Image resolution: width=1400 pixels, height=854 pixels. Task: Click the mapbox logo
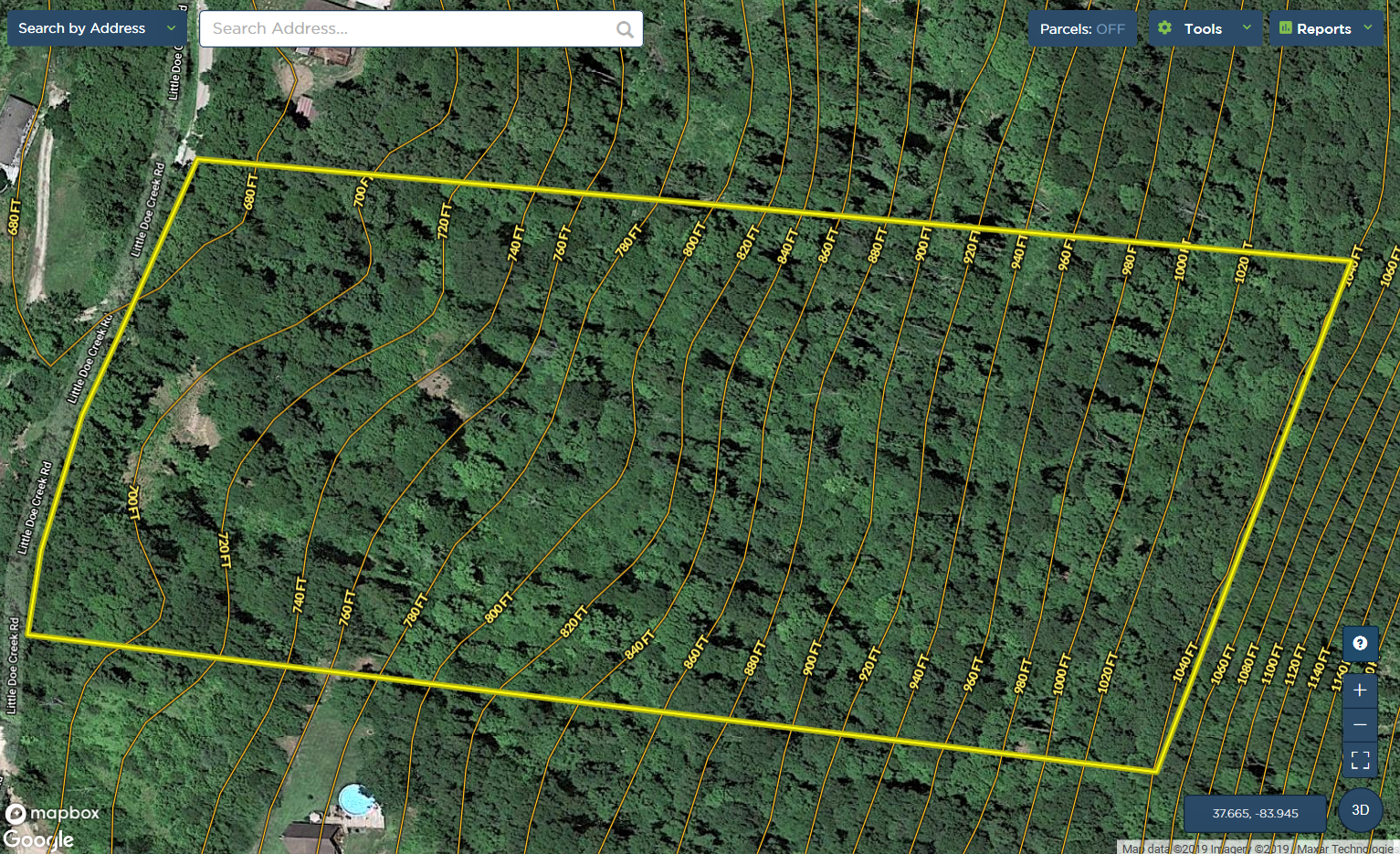[52, 813]
